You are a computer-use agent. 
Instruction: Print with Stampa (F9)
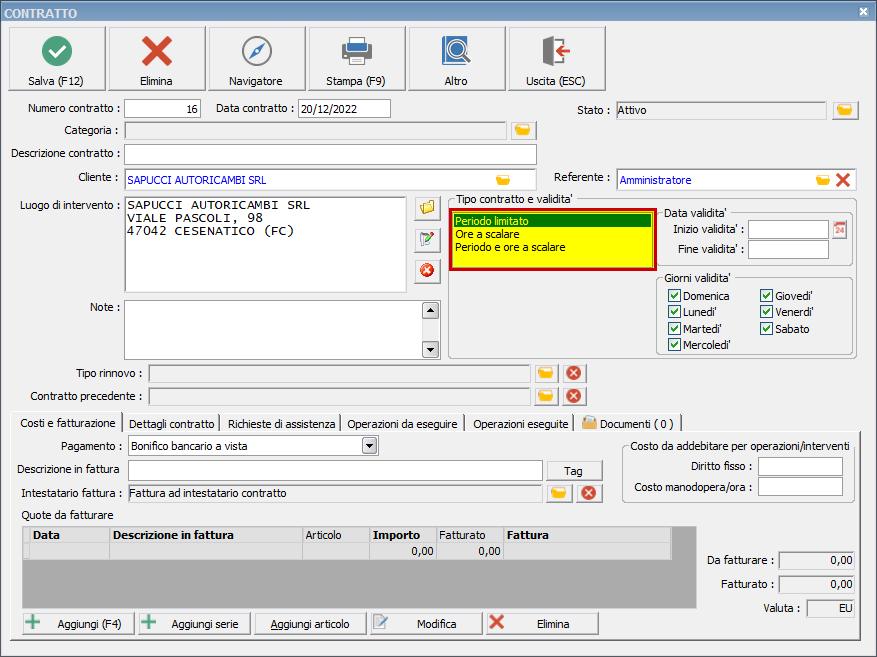tap(357, 59)
